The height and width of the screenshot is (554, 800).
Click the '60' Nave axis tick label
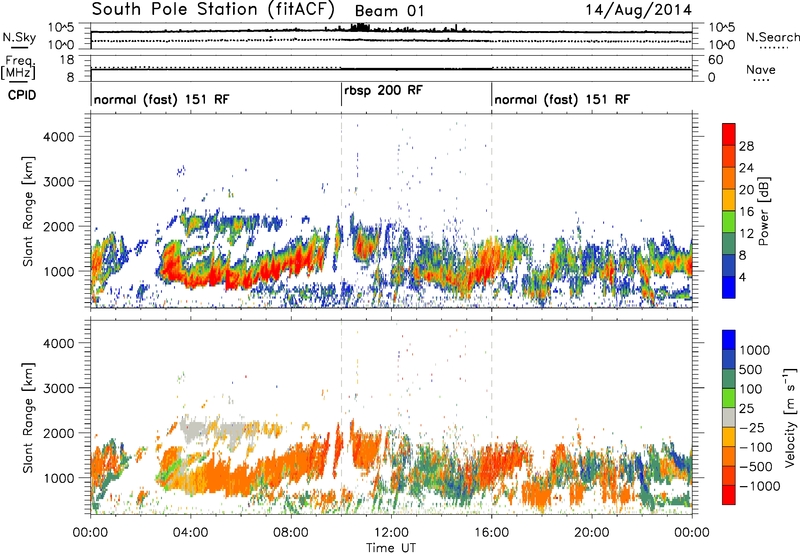coord(715,60)
